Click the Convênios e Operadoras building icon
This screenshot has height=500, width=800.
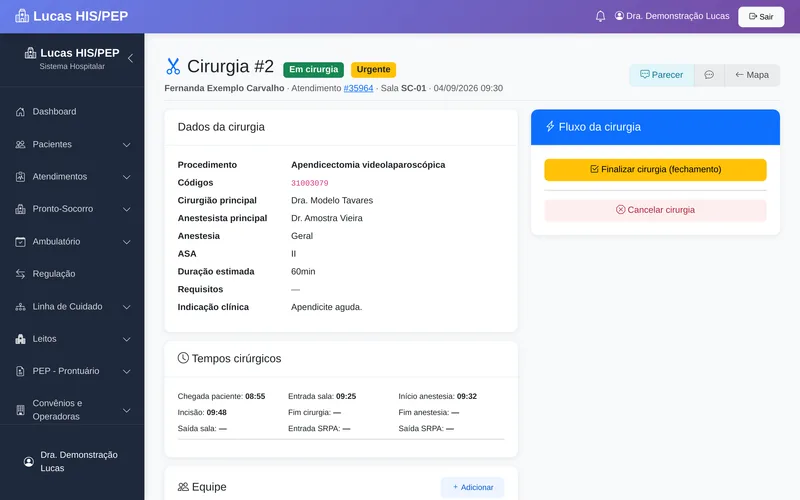[x=20, y=410]
